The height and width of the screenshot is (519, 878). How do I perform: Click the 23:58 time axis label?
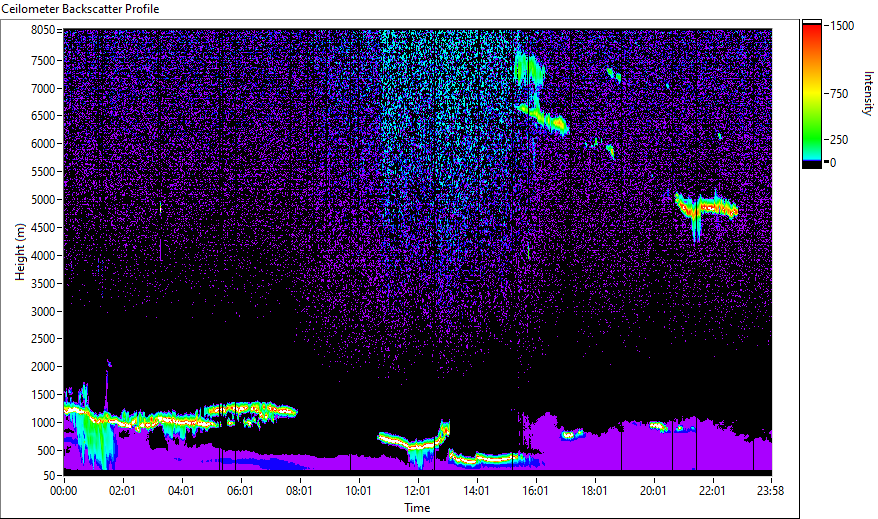tap(770, 491)
